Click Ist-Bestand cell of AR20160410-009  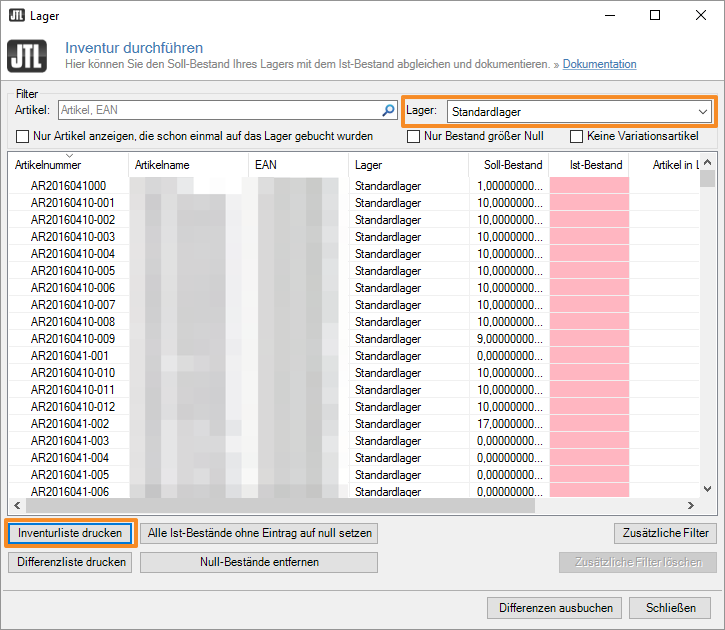[589, 339]
